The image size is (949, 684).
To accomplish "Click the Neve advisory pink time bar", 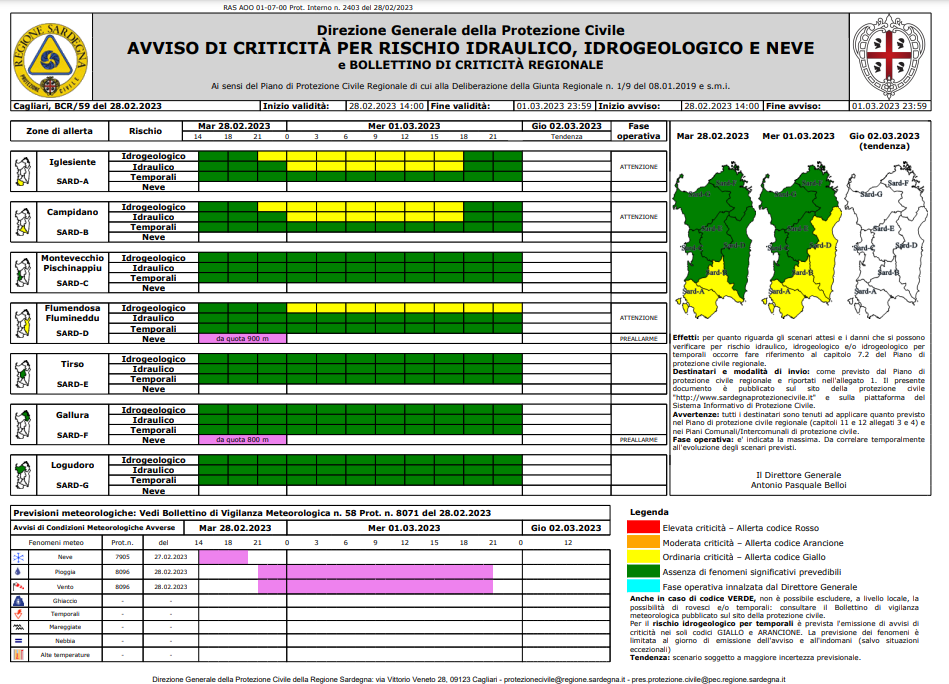I will pyautogui.click(x=223, y=557).
